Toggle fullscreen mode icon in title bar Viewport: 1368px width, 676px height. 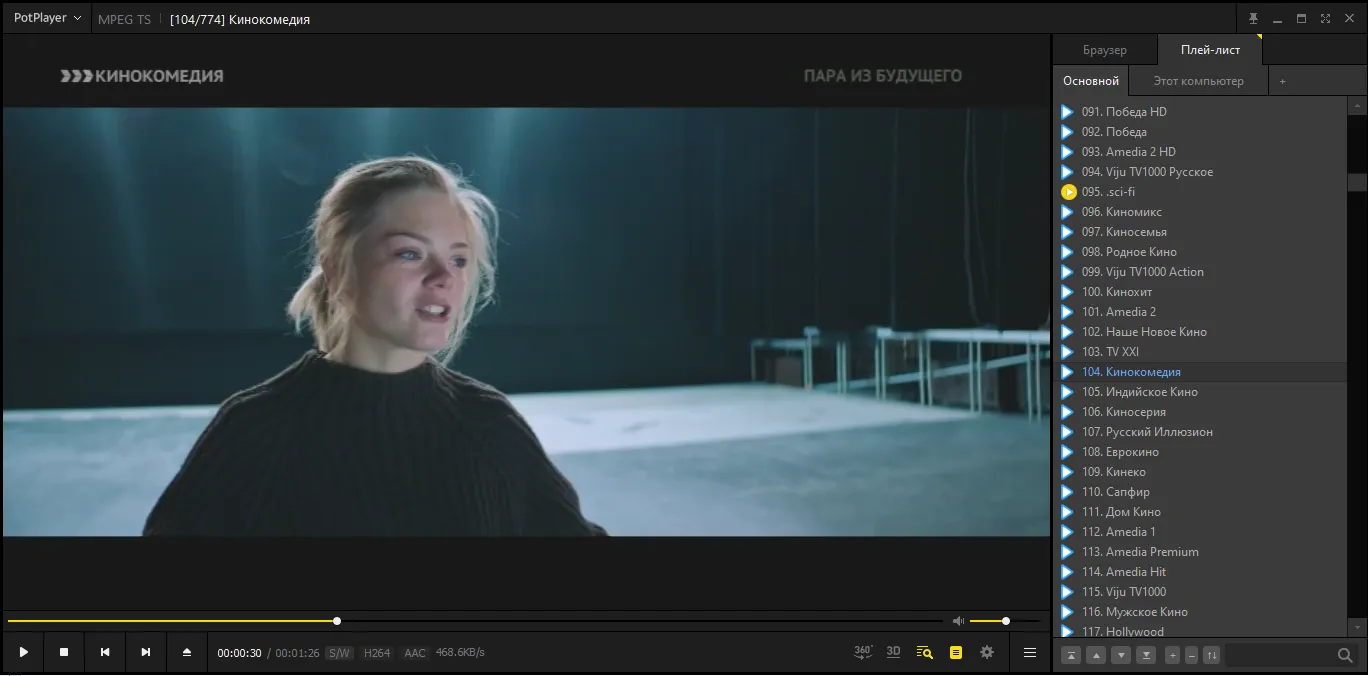[1325, 18]
